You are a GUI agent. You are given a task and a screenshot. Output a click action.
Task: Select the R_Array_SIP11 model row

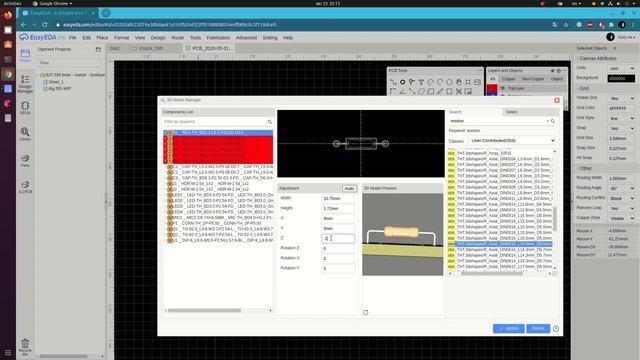(x=500, y=153)
